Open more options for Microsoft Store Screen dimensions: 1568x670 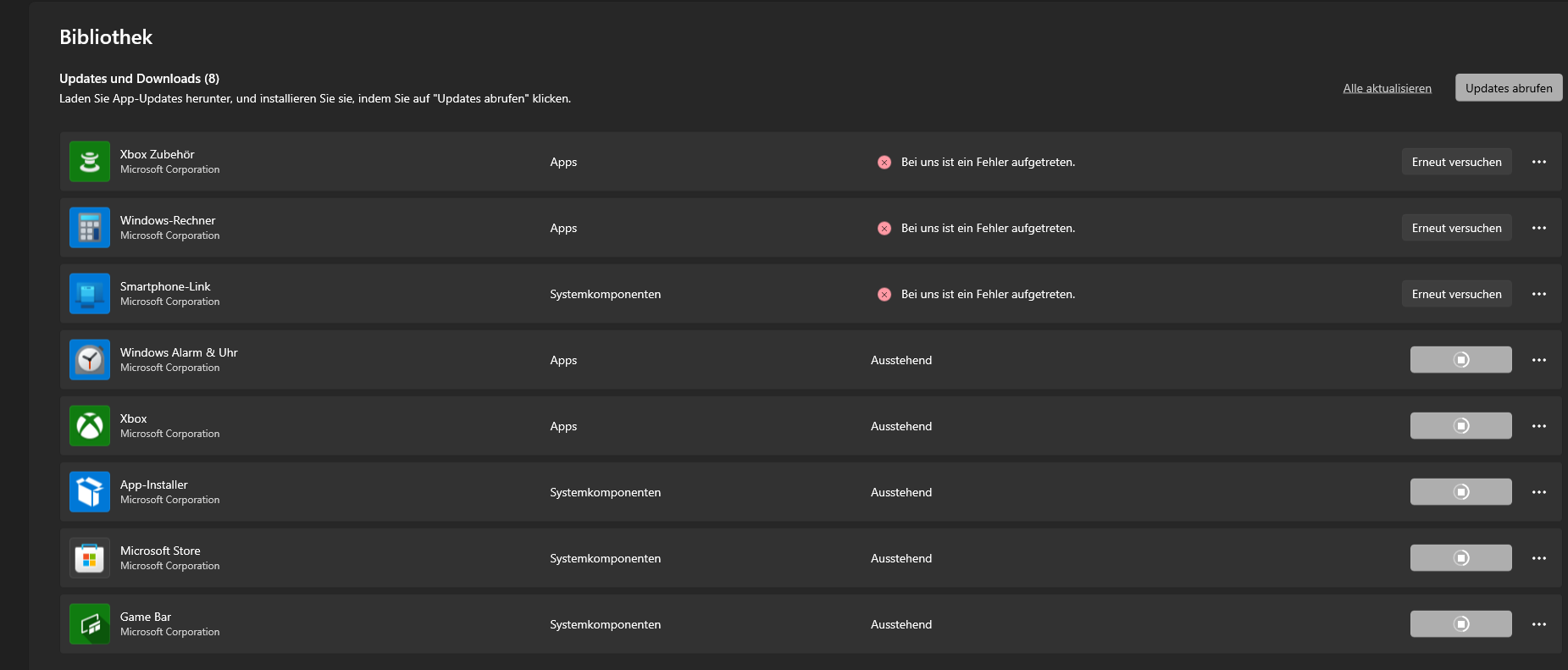[x=1539, y=558]
